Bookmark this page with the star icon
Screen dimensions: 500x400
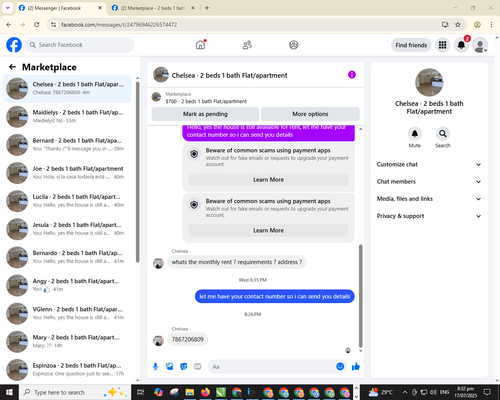(458, 25)
